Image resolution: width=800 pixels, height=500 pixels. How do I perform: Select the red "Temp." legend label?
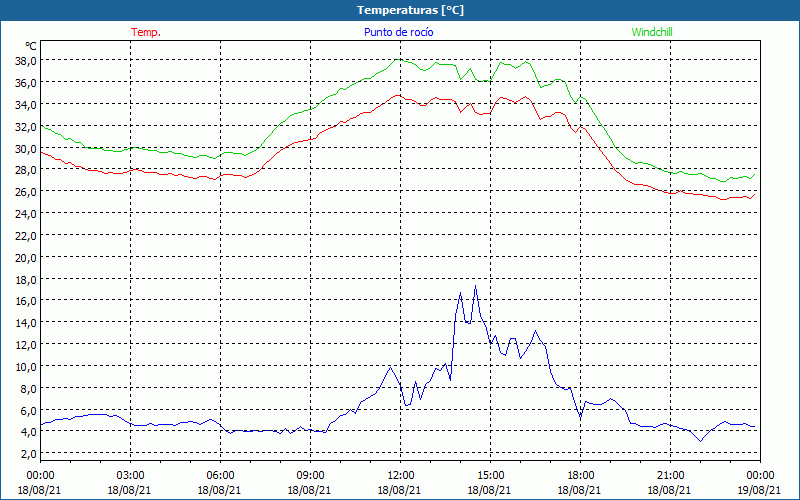(x=146, y=32)
